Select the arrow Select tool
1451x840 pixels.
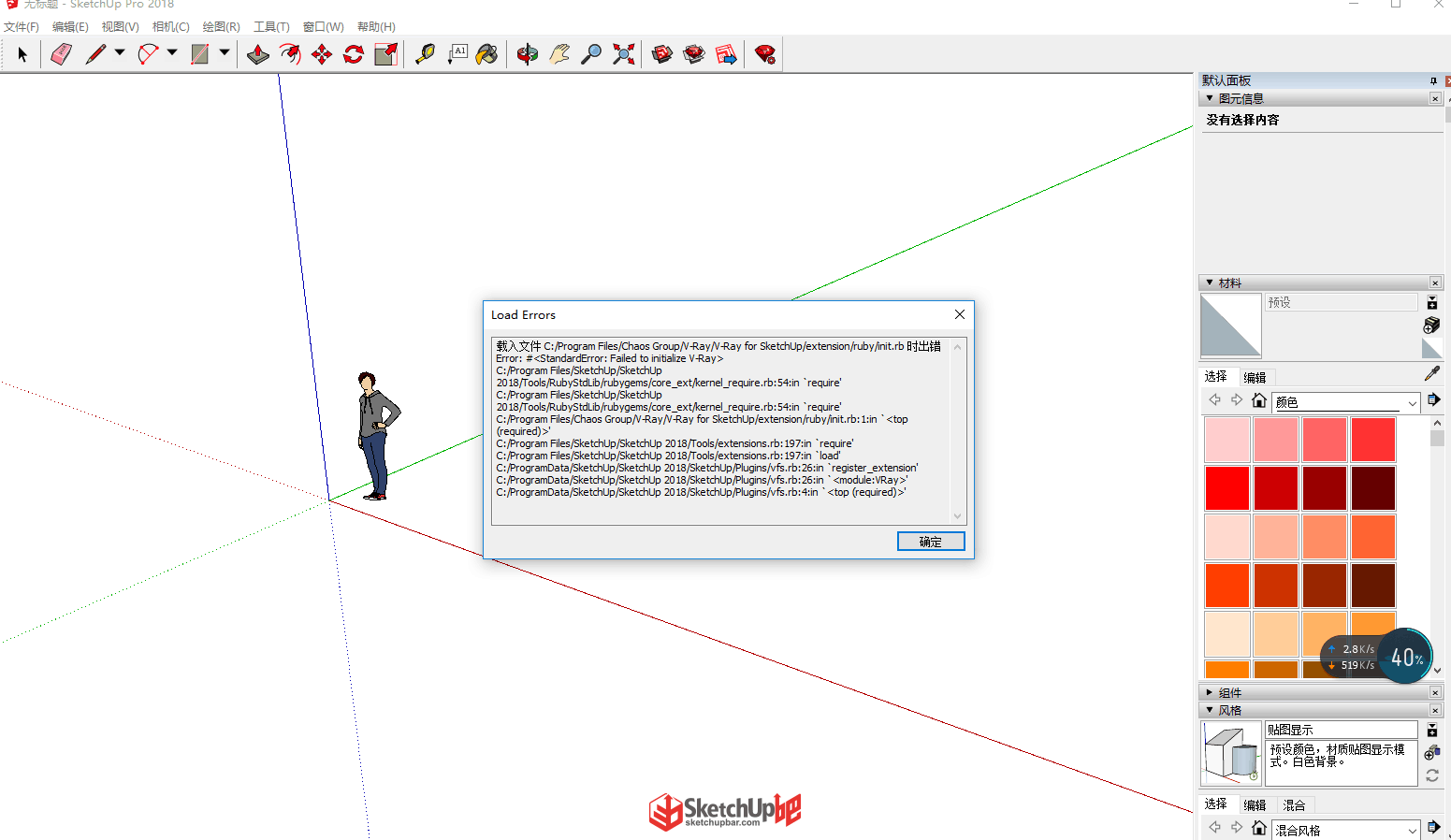click(x=22, y=54)
